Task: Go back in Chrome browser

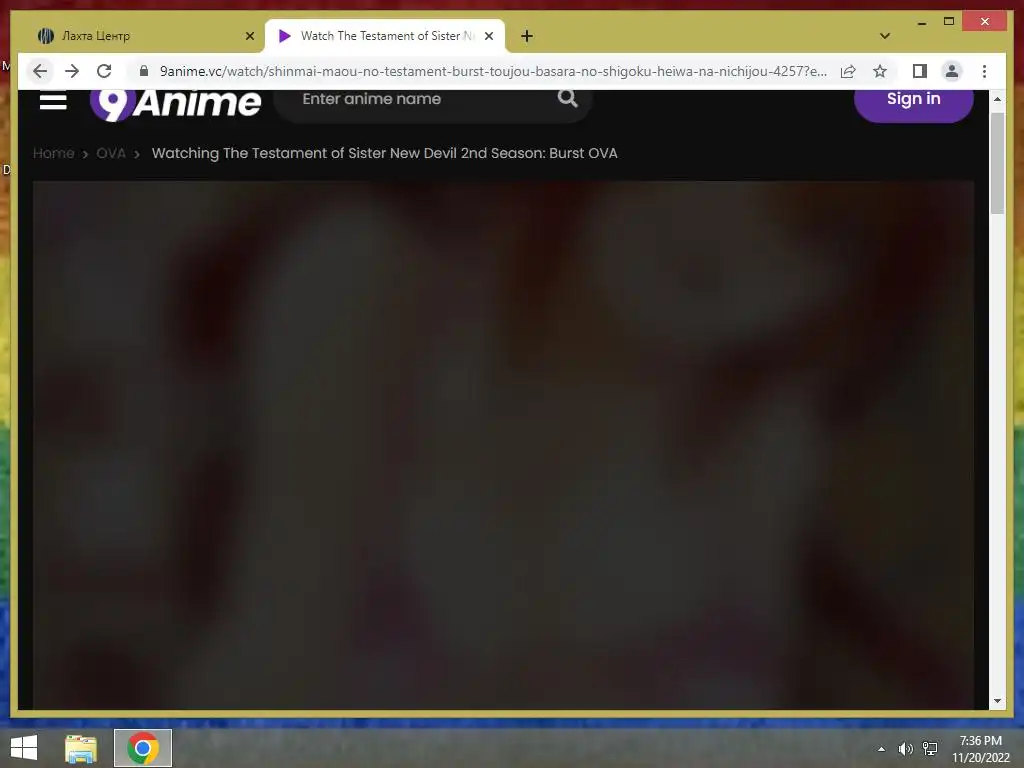Action: click(40, 71)
